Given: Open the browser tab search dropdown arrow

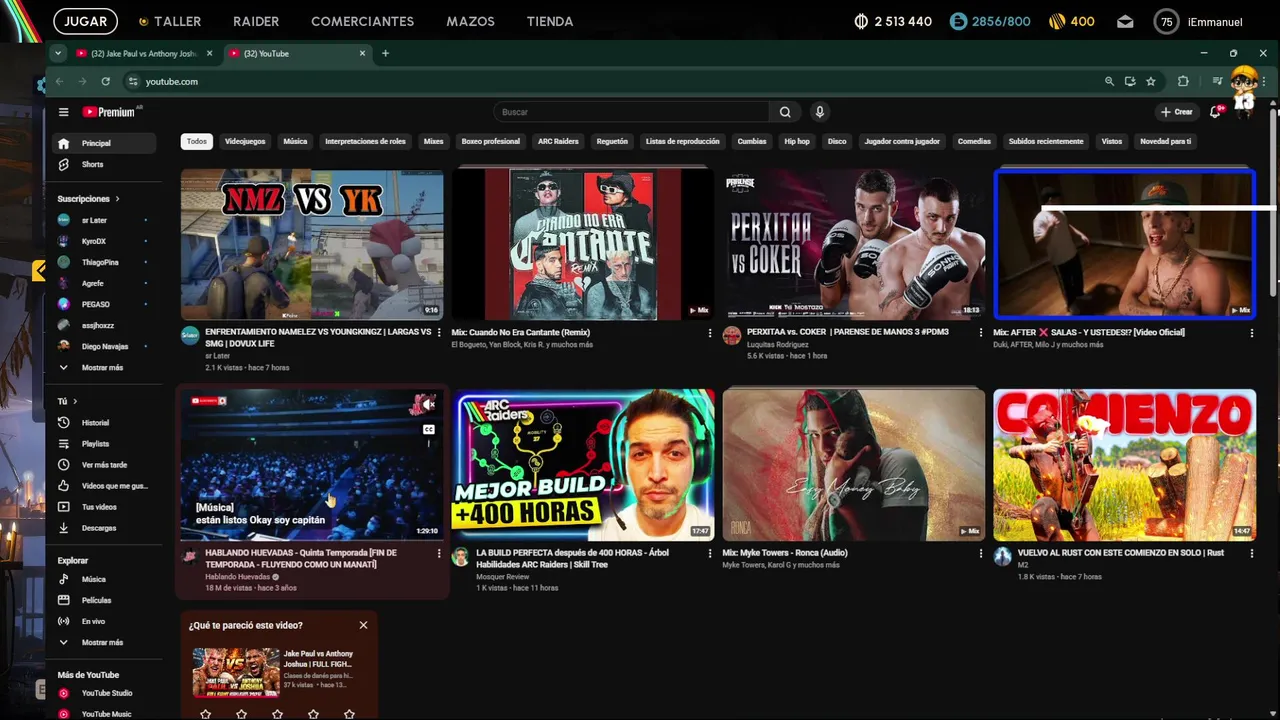Looking at the screenshot, I should 58,53.
